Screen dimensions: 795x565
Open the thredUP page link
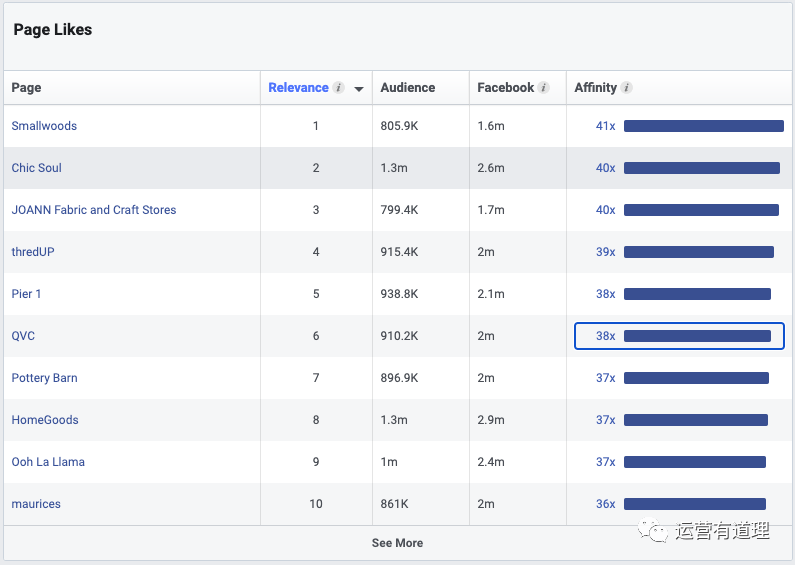[x=33, y=252]
